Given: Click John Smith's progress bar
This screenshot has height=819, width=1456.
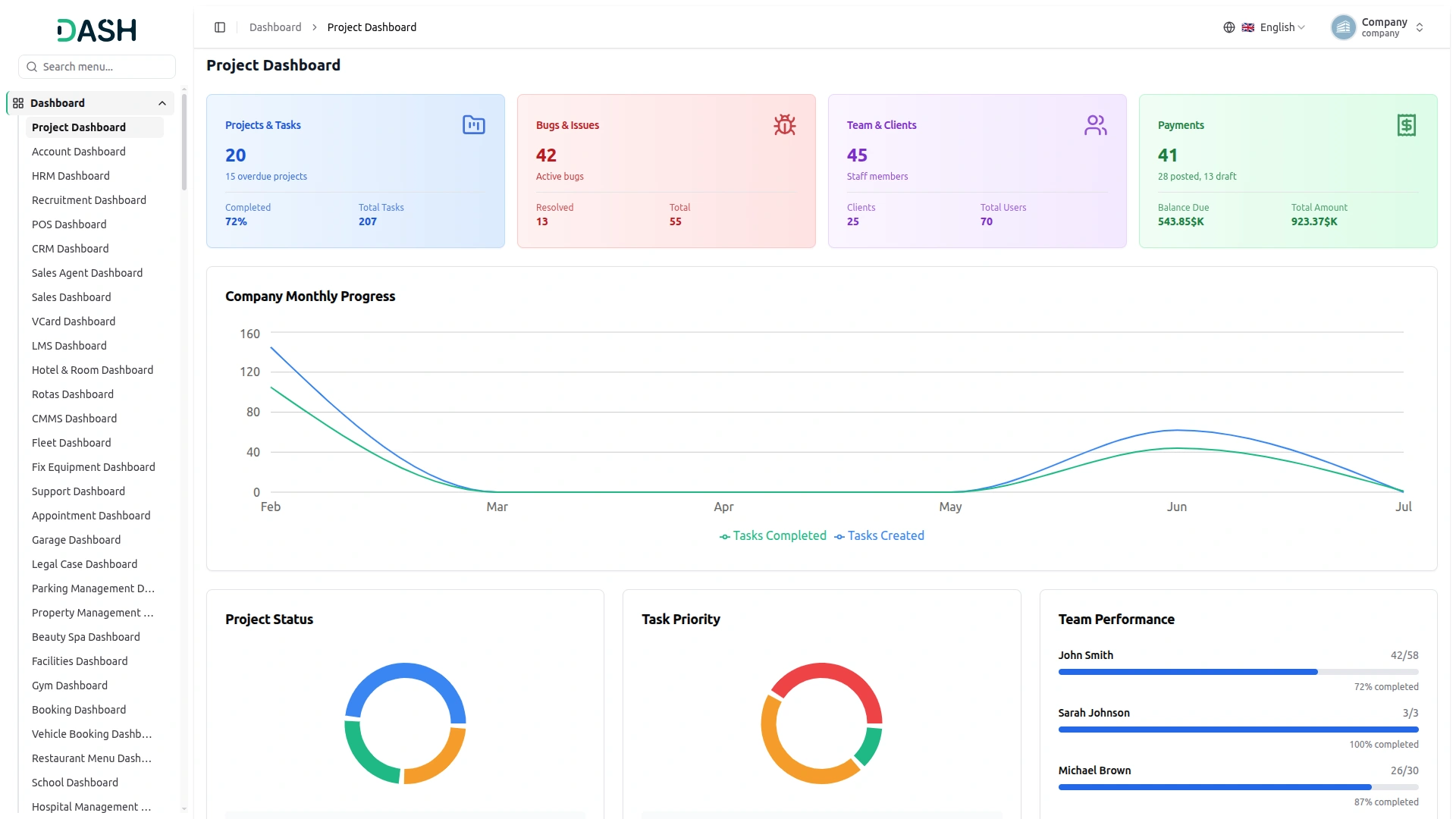Looking at the screenshot, I should (x=1238, y=672).
